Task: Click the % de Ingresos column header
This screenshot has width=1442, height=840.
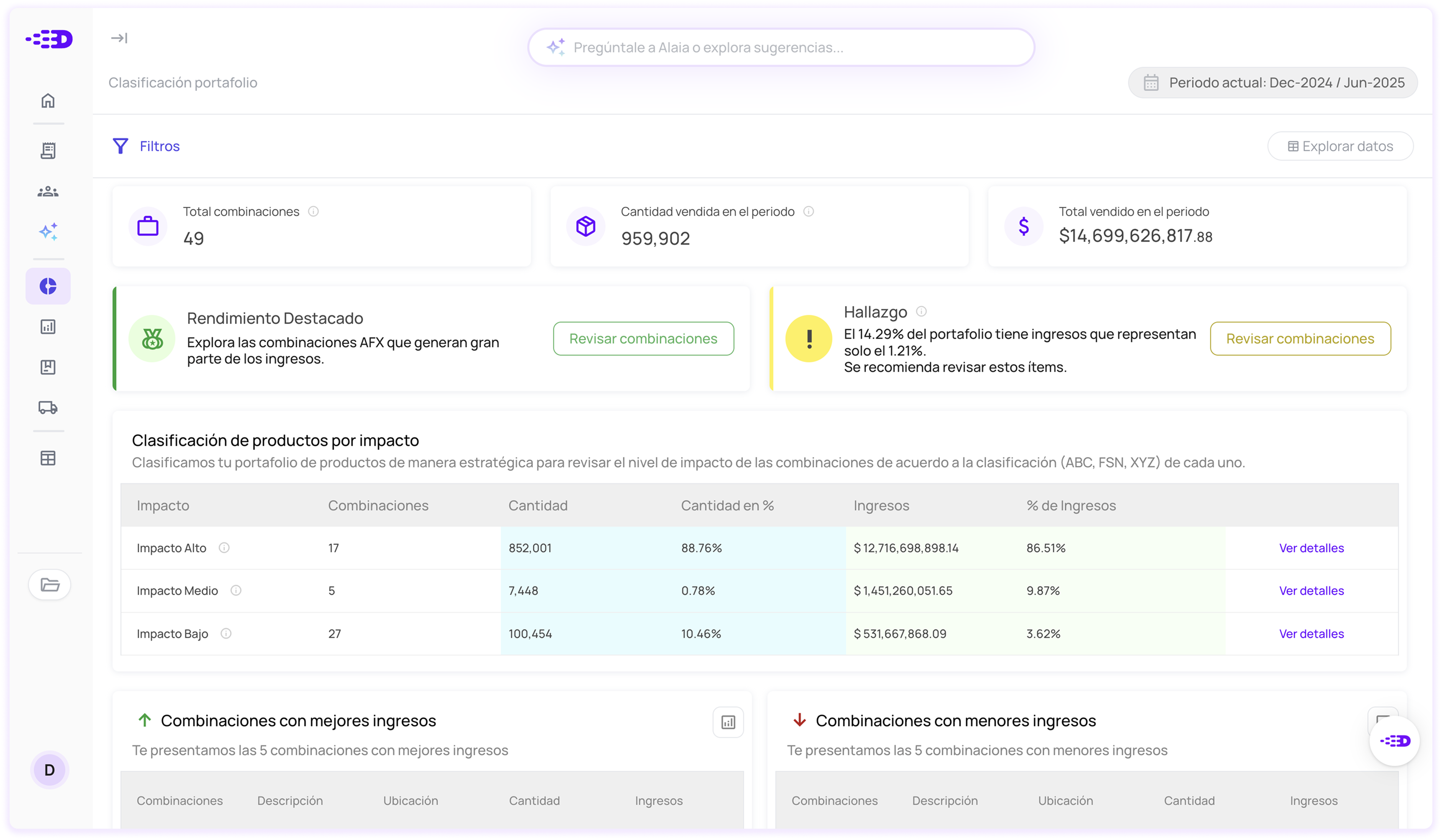Action: [1071, 506]
